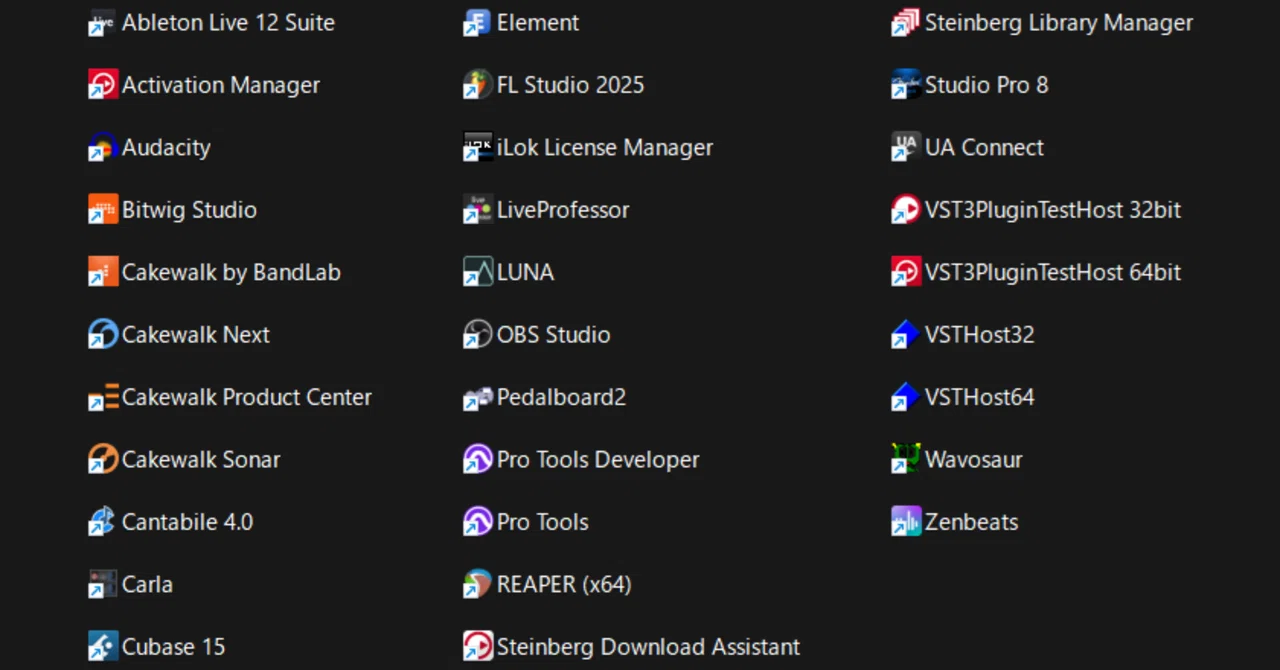The width and height of the screenshot is (1280, 670).
Task: Click the iLok License Manager icon
Action: [x=477, y=148]
